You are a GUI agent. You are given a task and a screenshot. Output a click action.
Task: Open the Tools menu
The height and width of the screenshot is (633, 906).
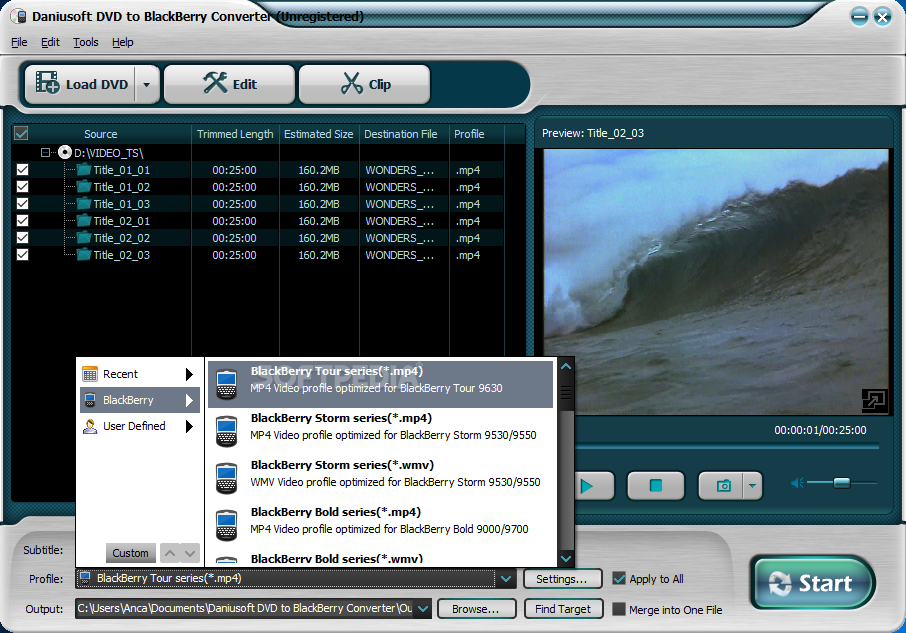86,42
